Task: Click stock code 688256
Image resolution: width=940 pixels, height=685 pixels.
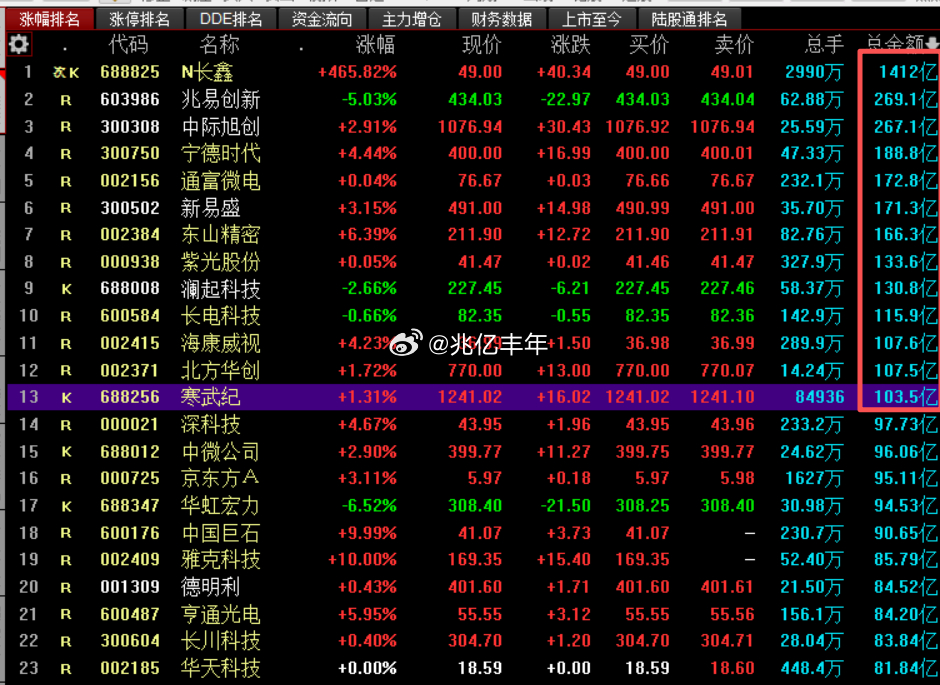Action: [130, 397]
